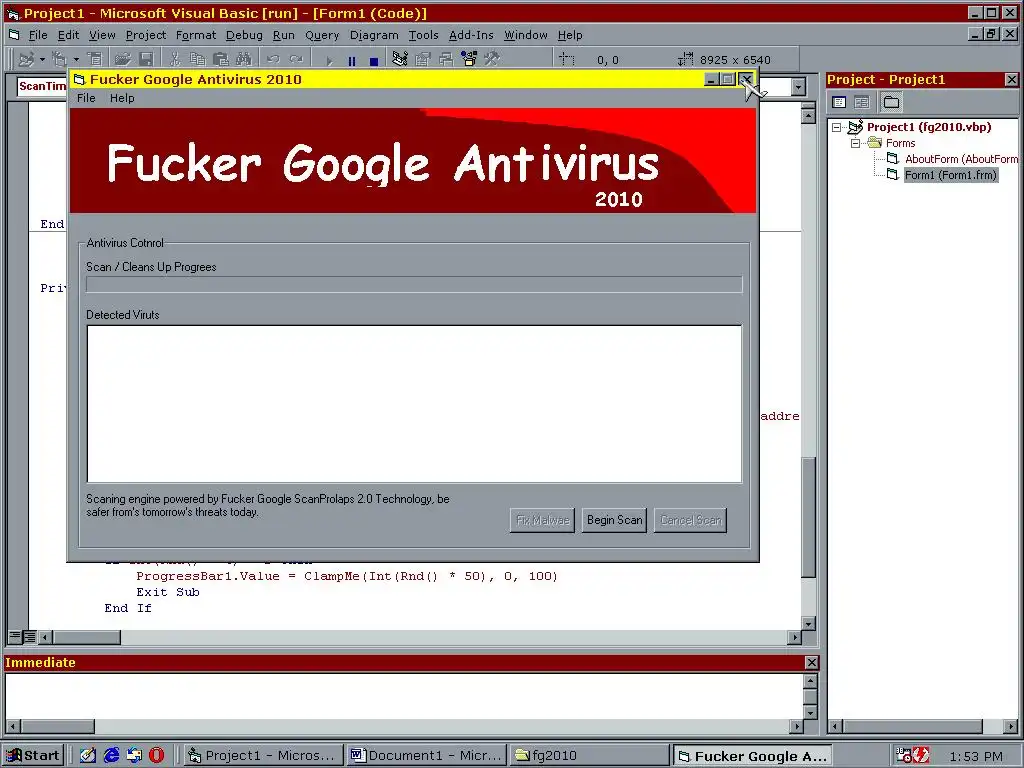The height and width of the screenshot is (768, 1024).
Task: Open the Add-Ins menu
Action: (471, 35)
